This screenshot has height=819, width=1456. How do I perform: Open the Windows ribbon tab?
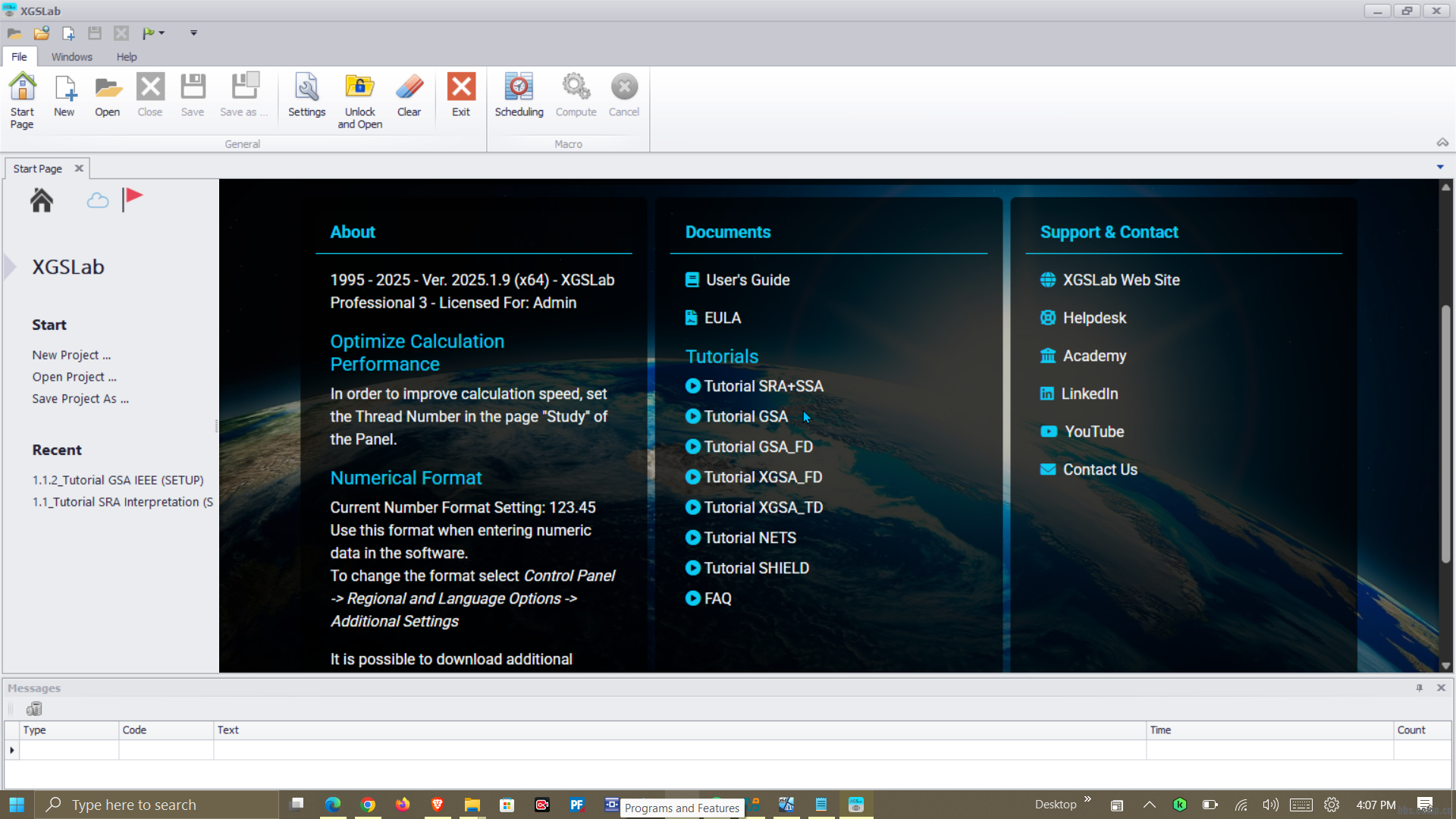pyautogui.click(x=72, y=57)
